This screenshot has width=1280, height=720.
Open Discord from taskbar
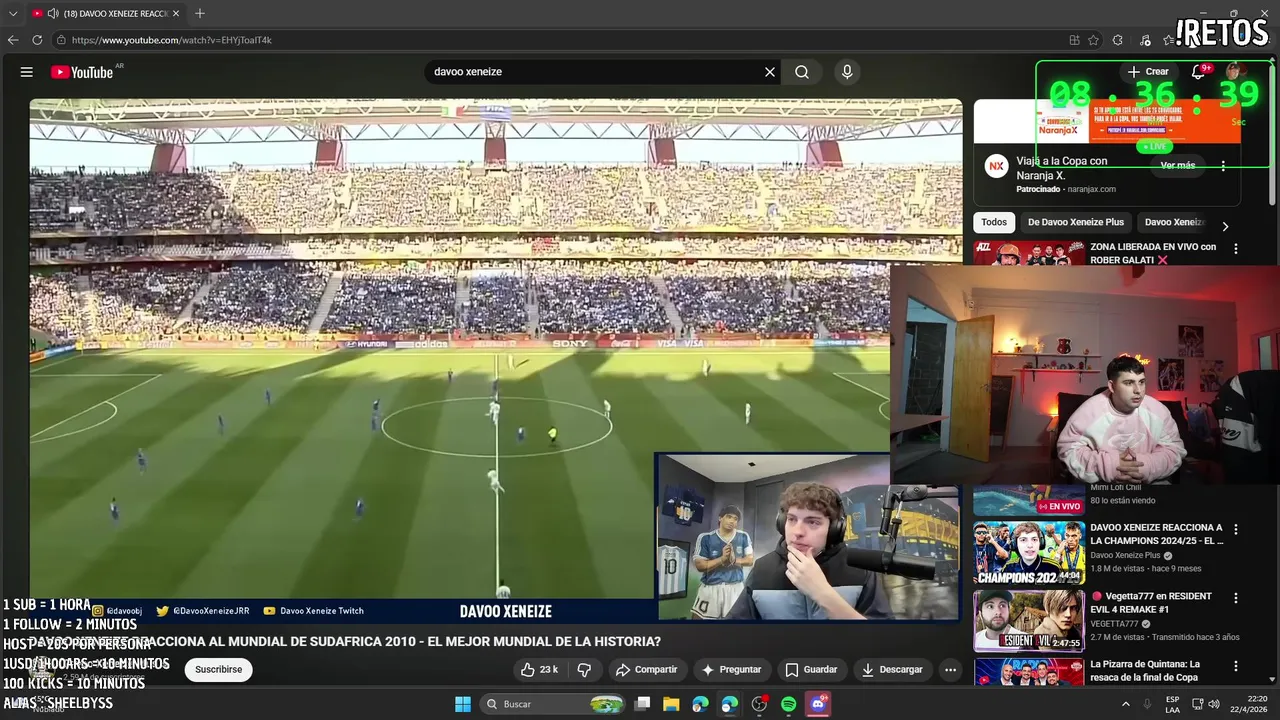pyautogui.click(x=818, y=704)
